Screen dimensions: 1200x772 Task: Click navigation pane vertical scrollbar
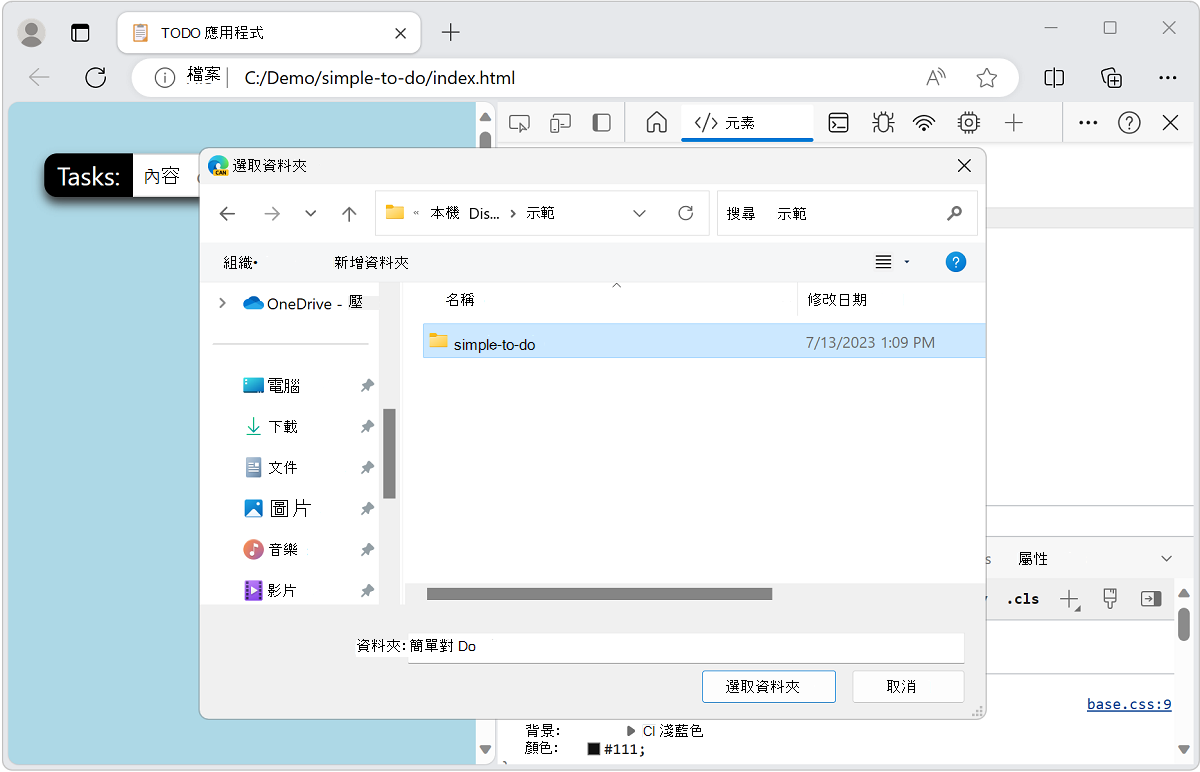tap(390, 454)
